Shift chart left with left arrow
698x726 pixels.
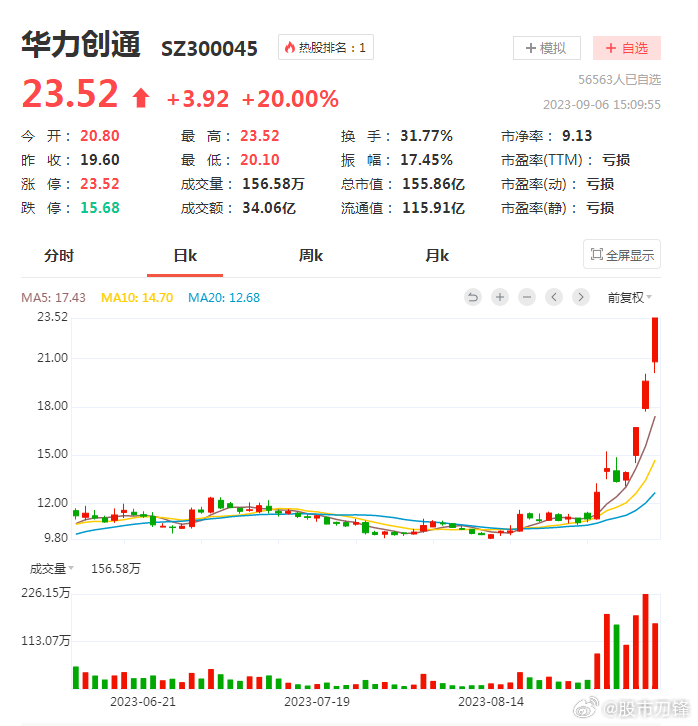click(554, 297)
